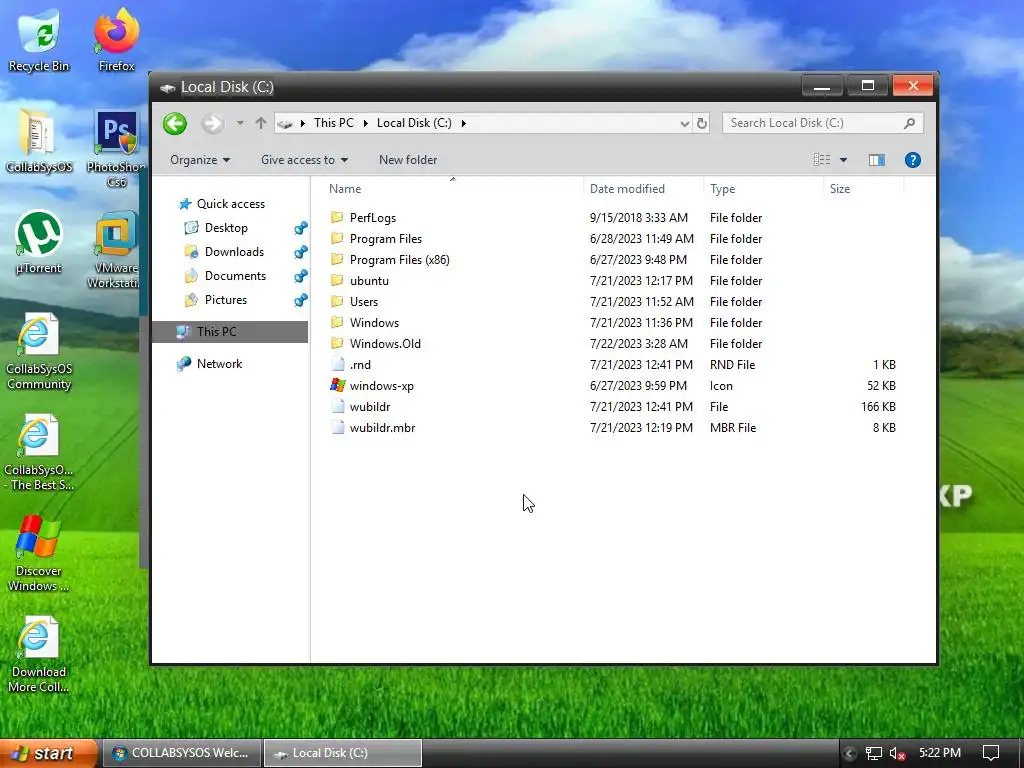Refresh the Local Disk (C:) view
The width and height of the screenshot is (1024, 768).
pyautogui.click(x=701, y=123)
